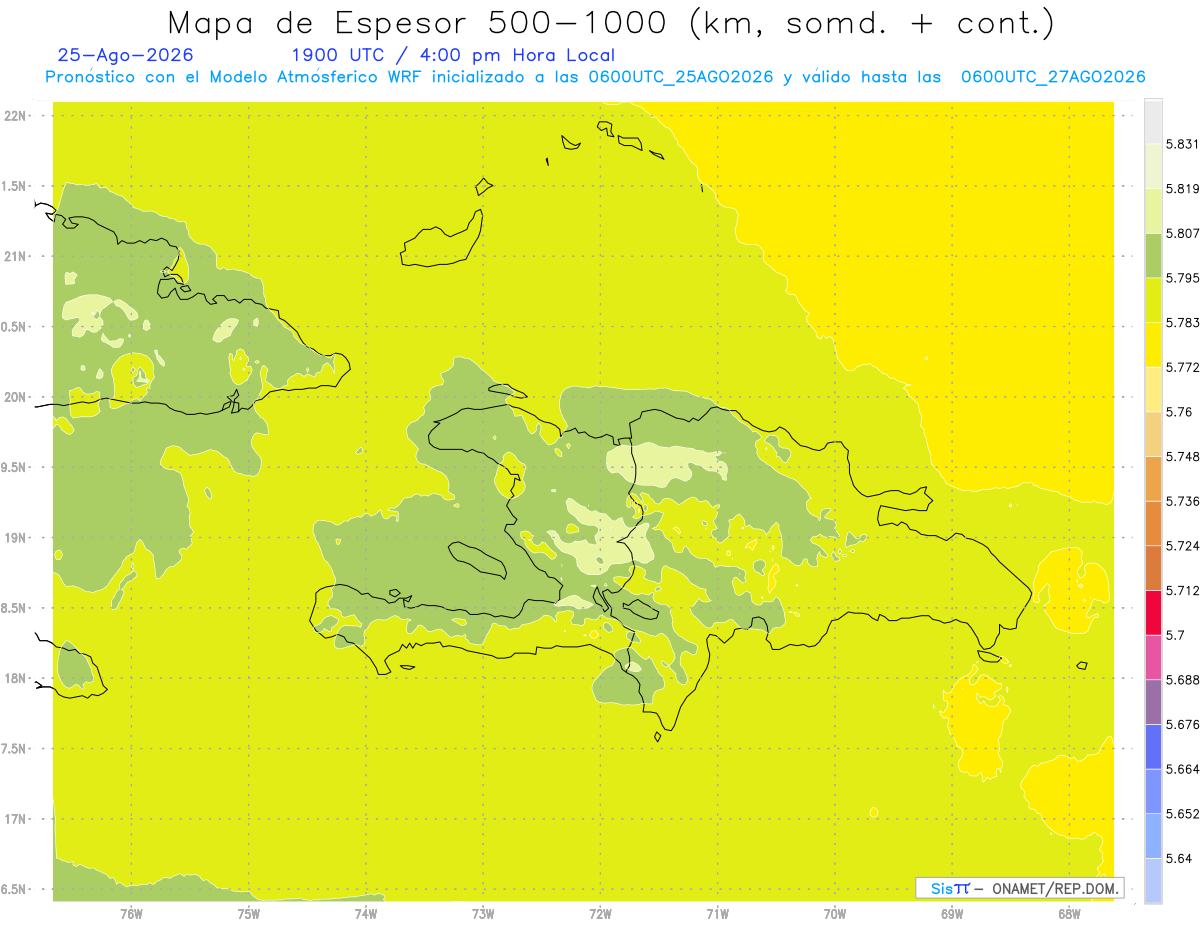
Task: Click the longitude label 75W
Action: tap(248, 913)
